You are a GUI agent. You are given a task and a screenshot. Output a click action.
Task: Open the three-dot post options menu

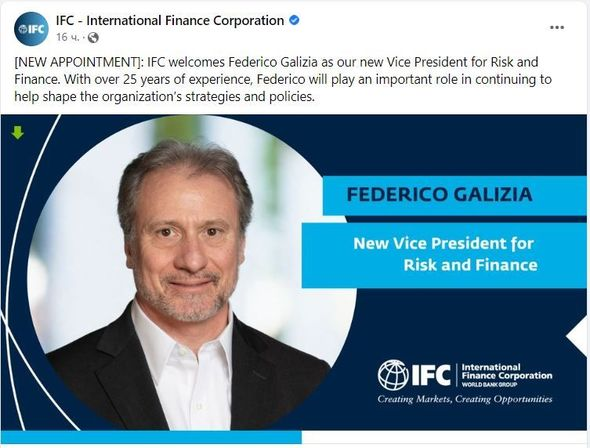tap(557, 27)
